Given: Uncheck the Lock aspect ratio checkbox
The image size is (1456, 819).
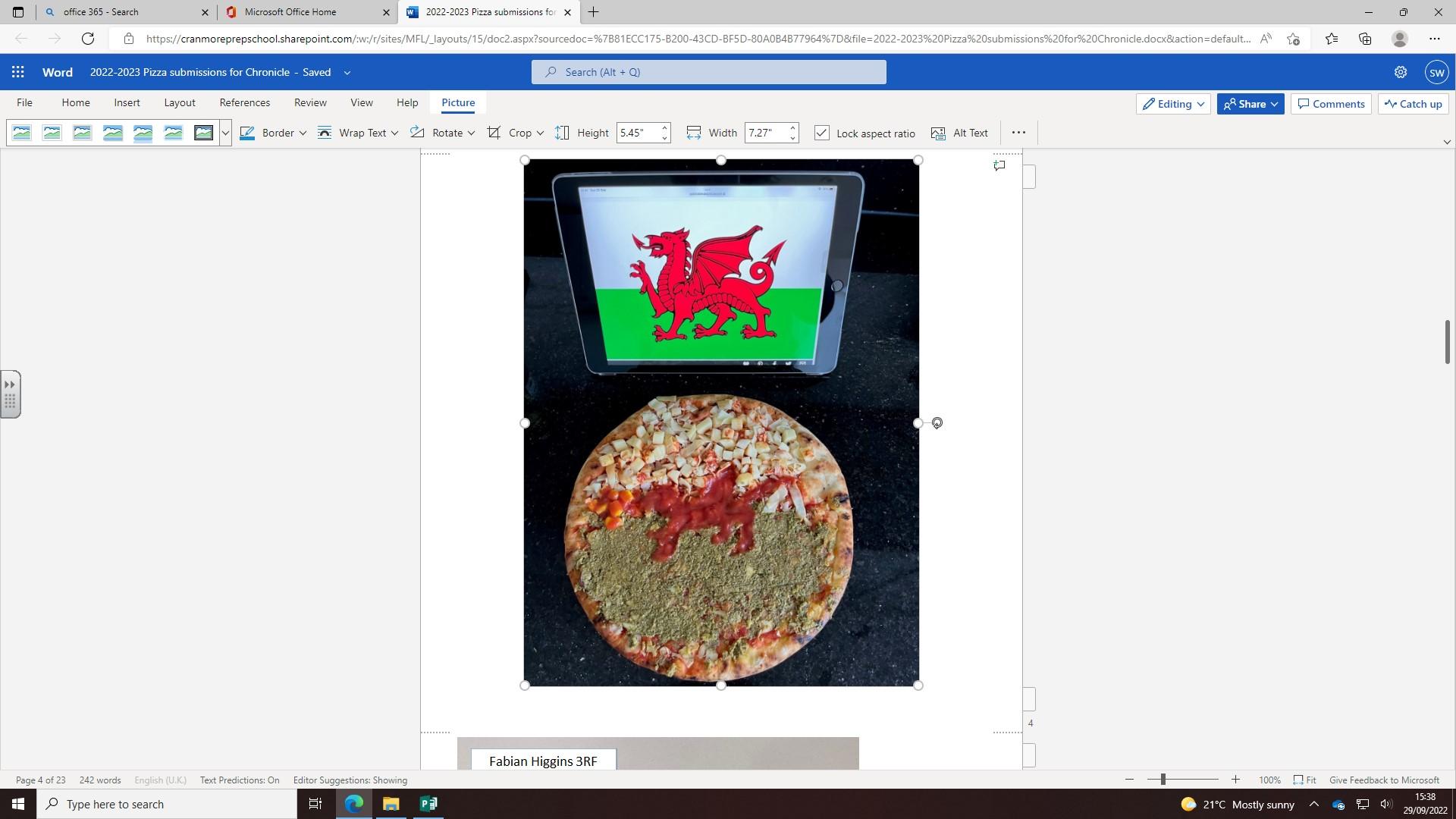Looking at the screenshot, I should 821,133.
